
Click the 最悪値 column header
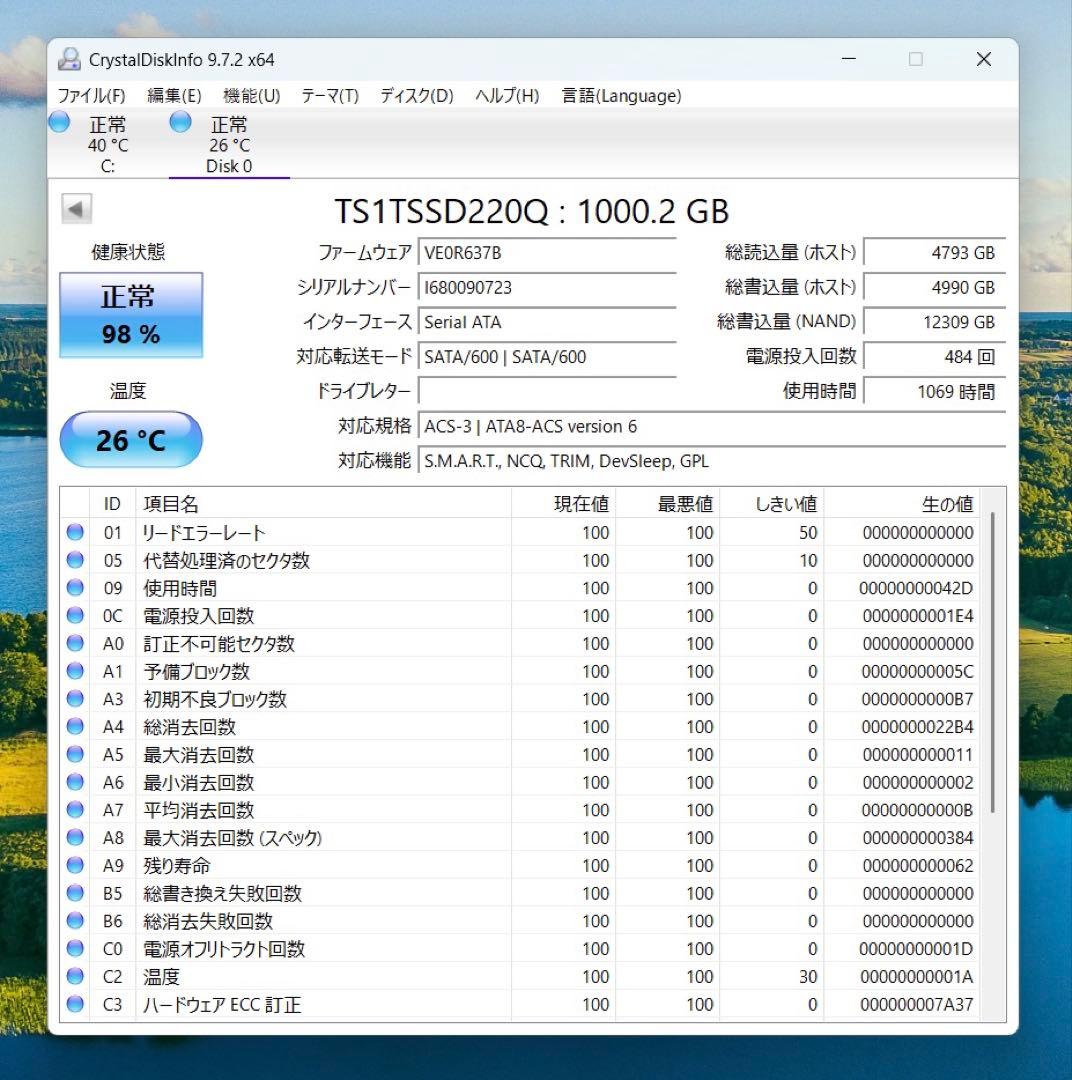668,503
